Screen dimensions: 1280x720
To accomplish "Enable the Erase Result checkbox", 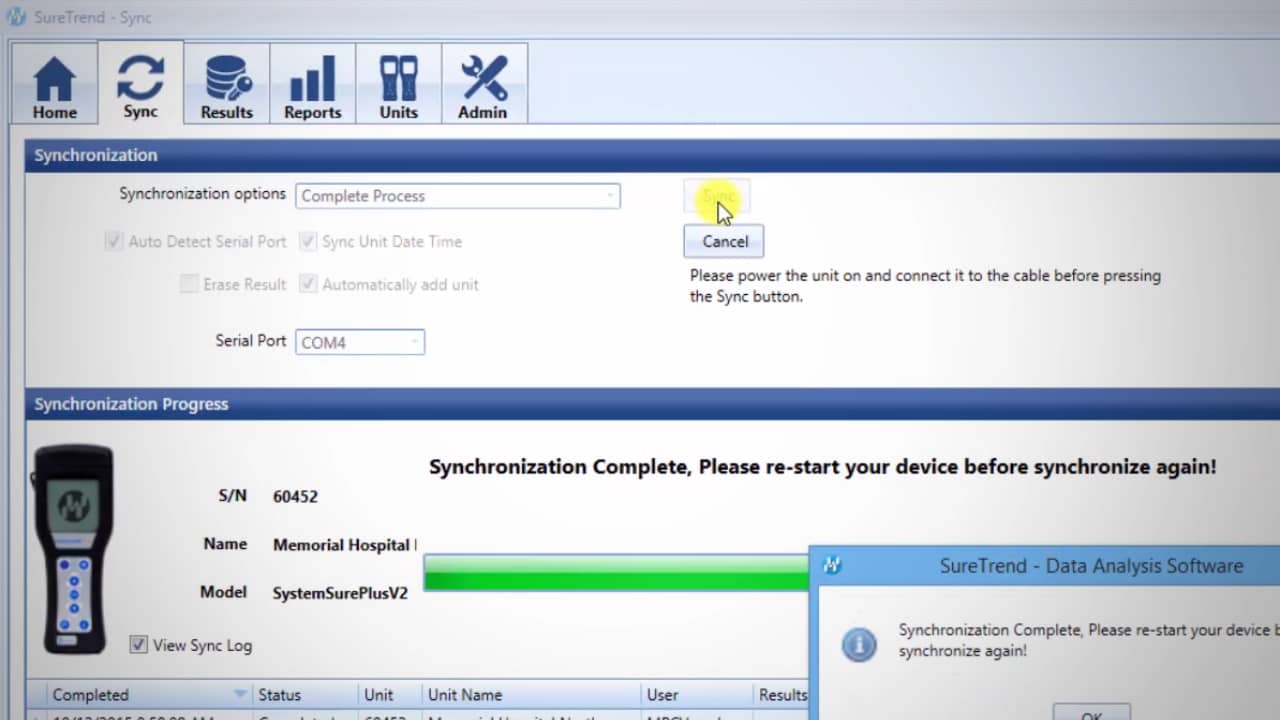I will pos(188,285).
